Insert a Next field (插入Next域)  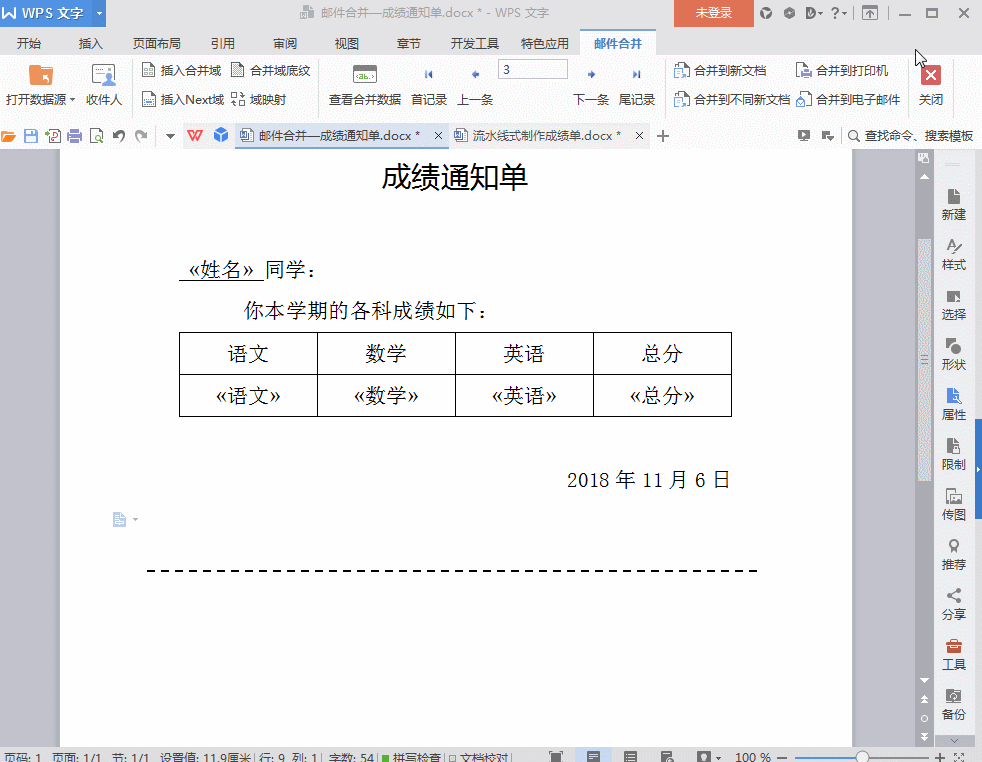click(182, 100)
